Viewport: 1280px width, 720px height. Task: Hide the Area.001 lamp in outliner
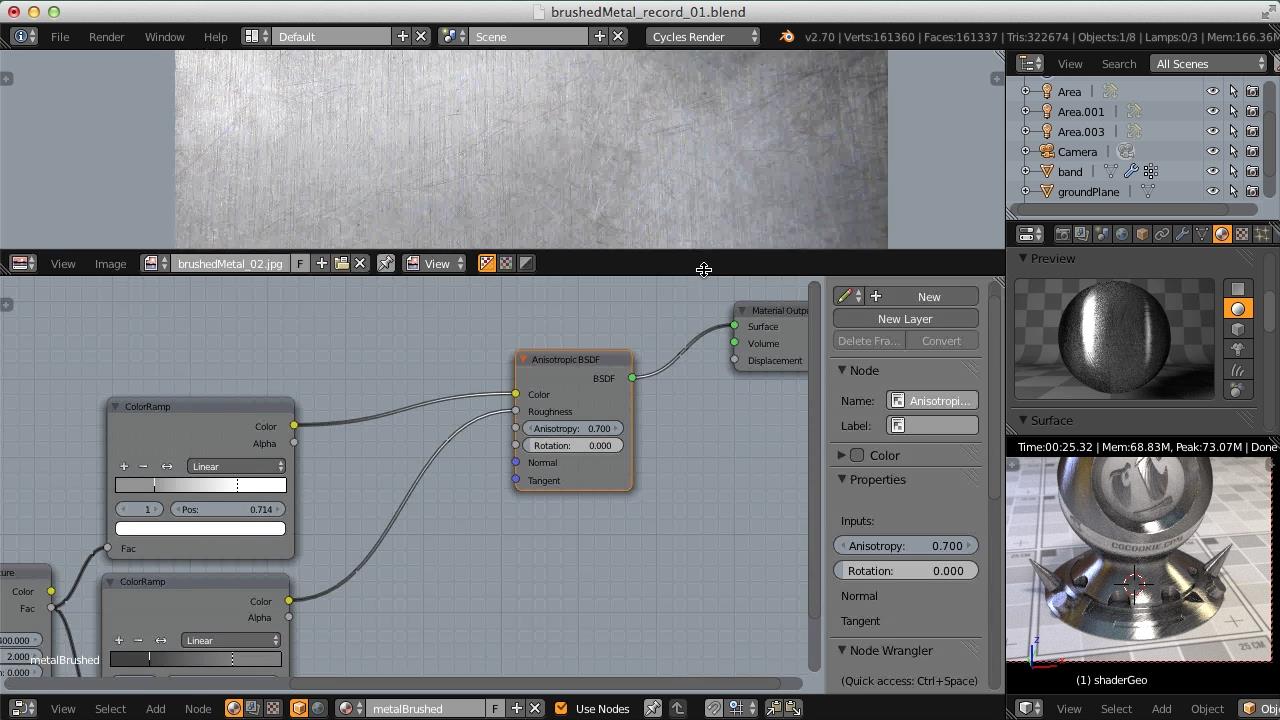point(1212,111)
